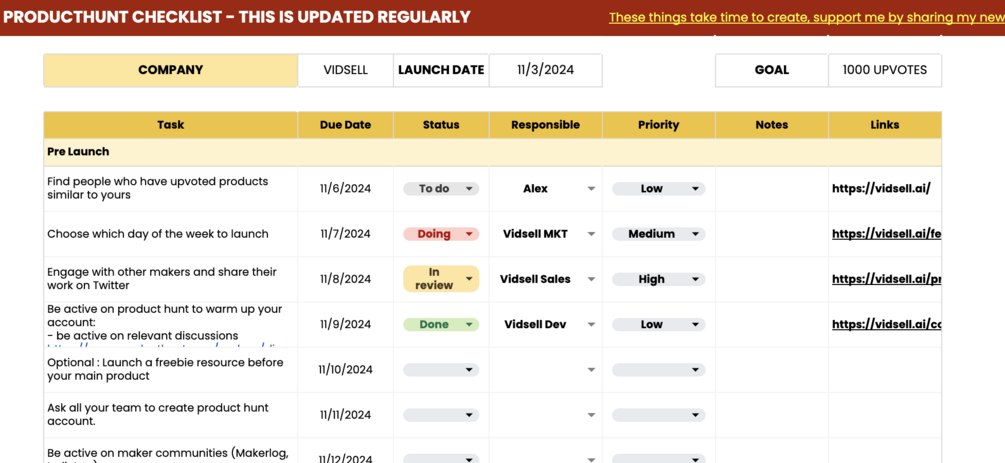1005x463 pixels.
Task: Select the due date cell '11/10/2024'
Action: point(345,370)
